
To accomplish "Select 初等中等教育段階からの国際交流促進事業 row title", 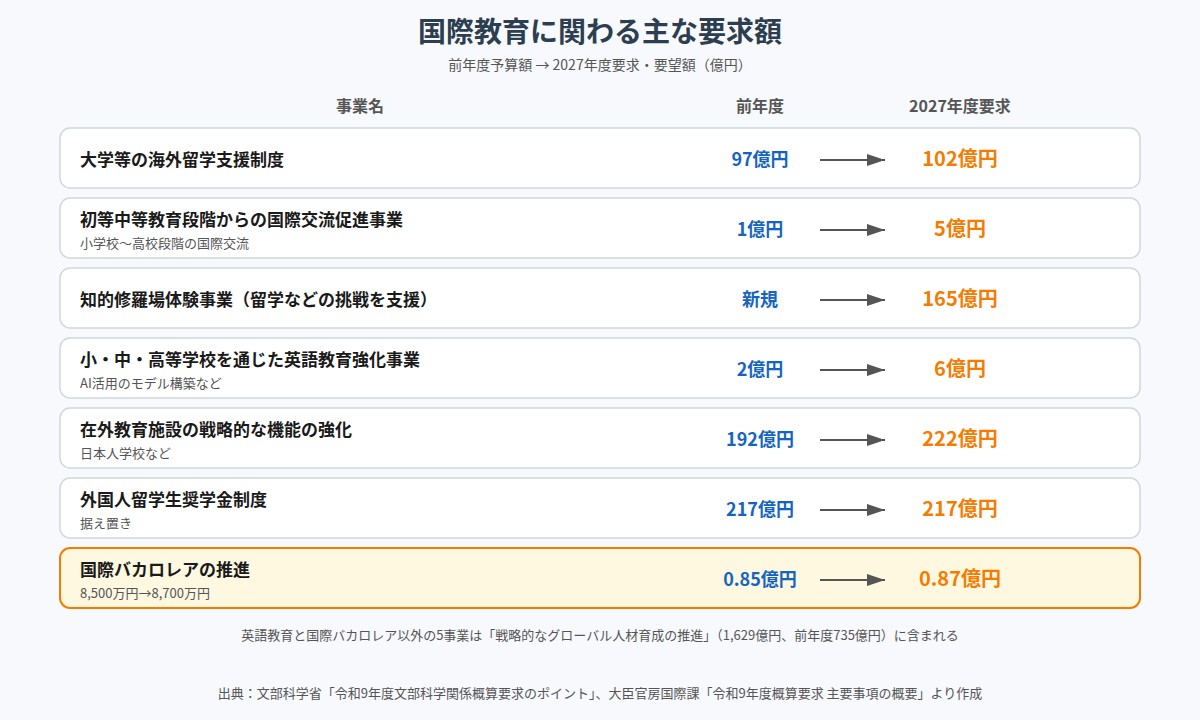I will coord(241,220).
